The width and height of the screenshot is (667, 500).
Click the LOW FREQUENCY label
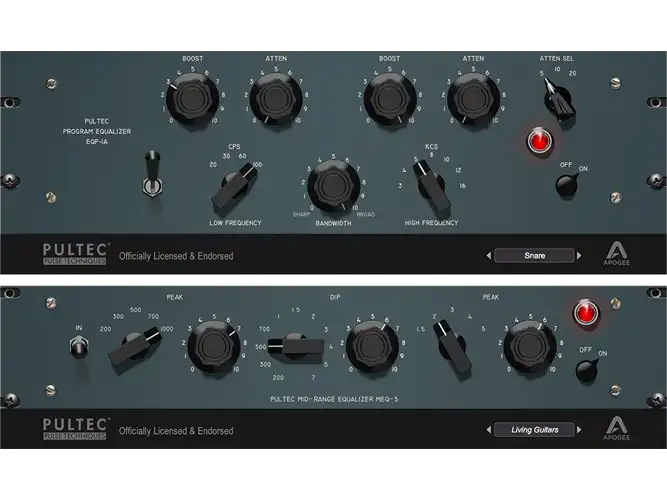235,223
